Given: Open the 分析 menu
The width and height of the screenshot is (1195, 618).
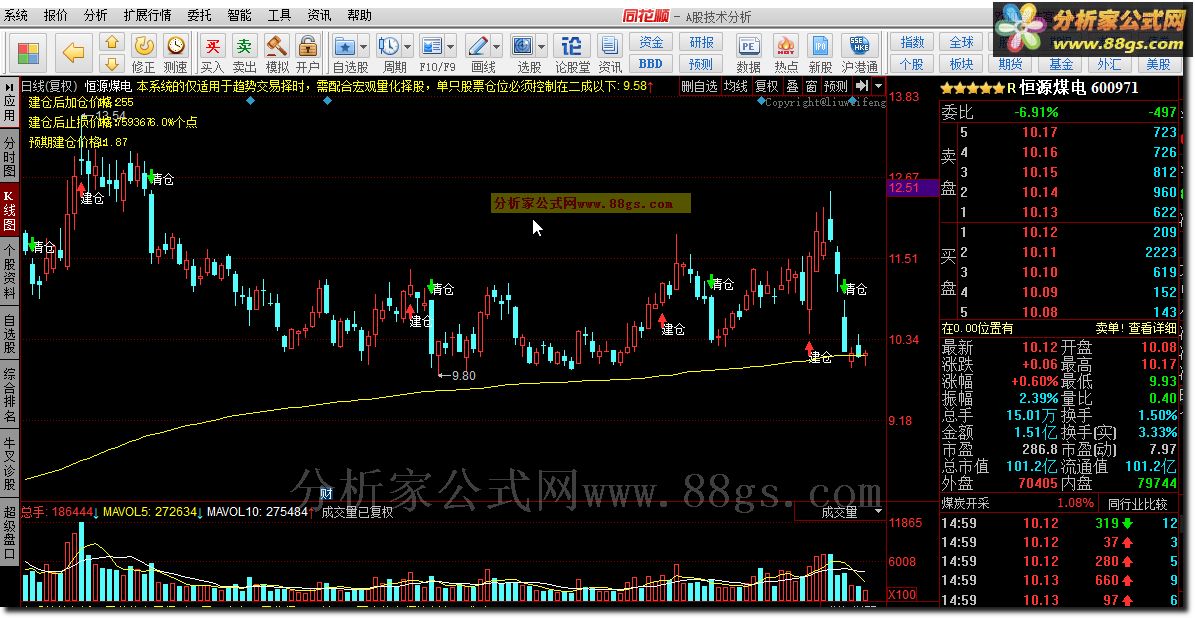Looking at the screenshot, I should 96,15.
